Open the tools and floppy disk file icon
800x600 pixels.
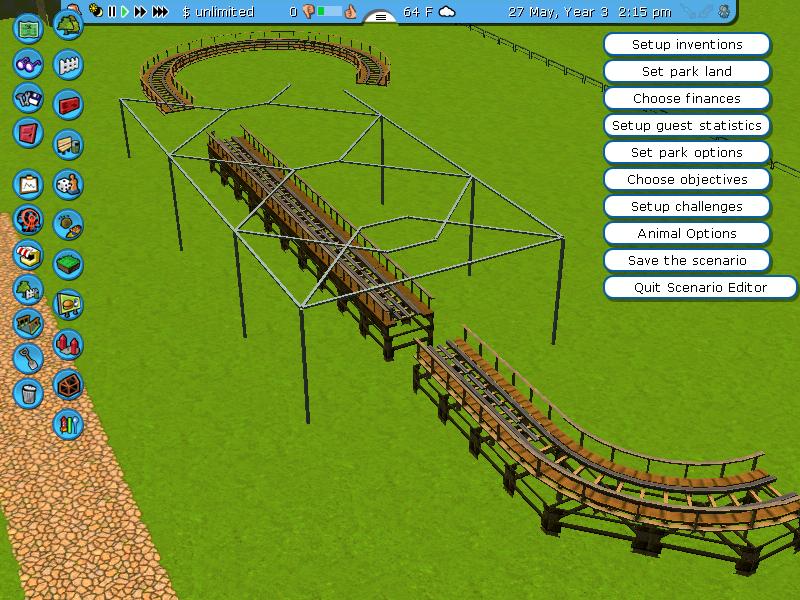28,98
